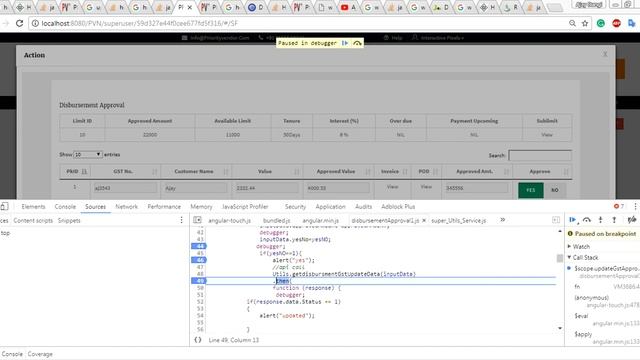The width and height of the screenshot is (640, 360).
Task: Sort table by Approved Value column
Action: click(x=338, y=171)
